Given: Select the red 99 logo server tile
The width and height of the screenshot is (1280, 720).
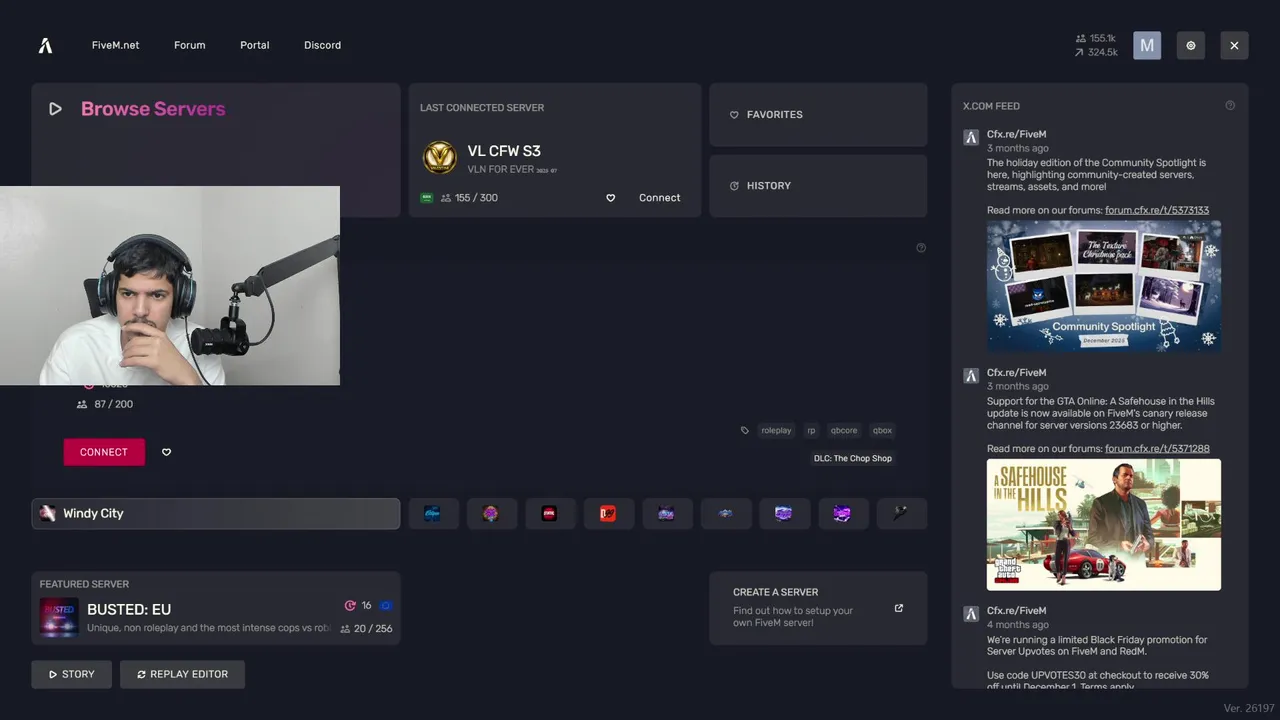Looking at the screenshot, I should pyautogui.click(x=608, y=513).
